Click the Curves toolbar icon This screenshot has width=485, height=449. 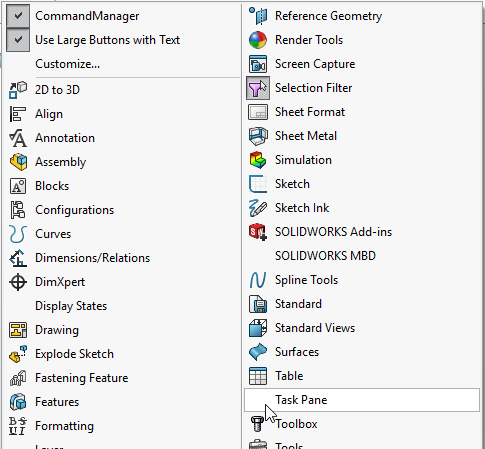click(18, 234)
